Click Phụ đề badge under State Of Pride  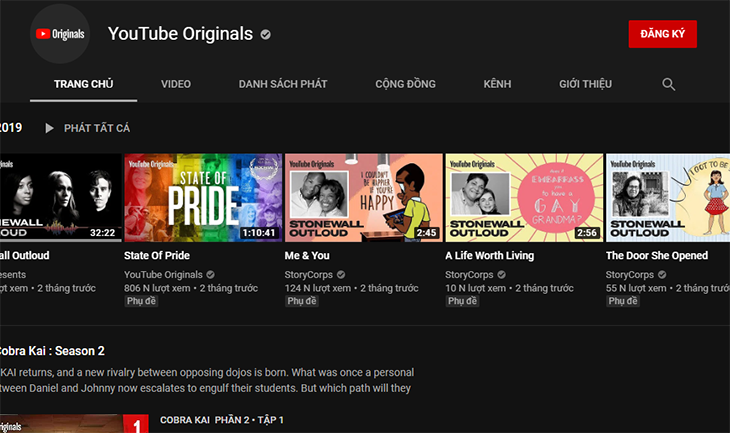(142, 301)
